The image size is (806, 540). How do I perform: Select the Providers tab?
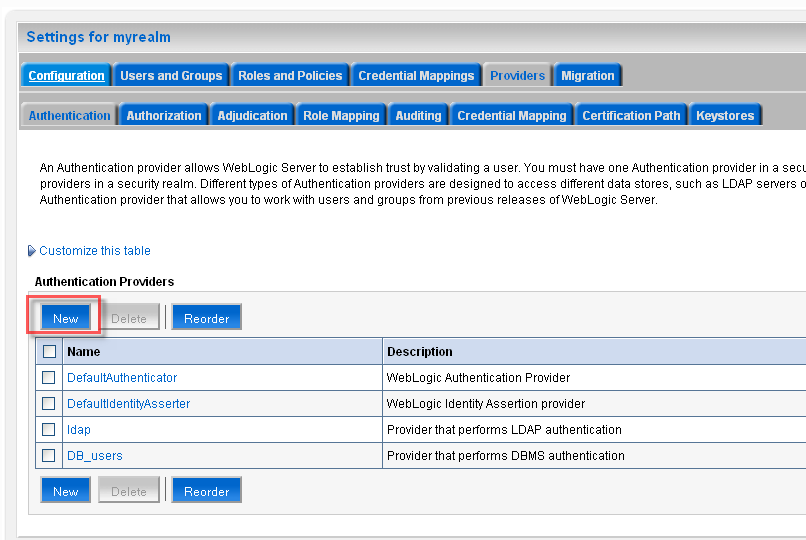coord(517,76)
